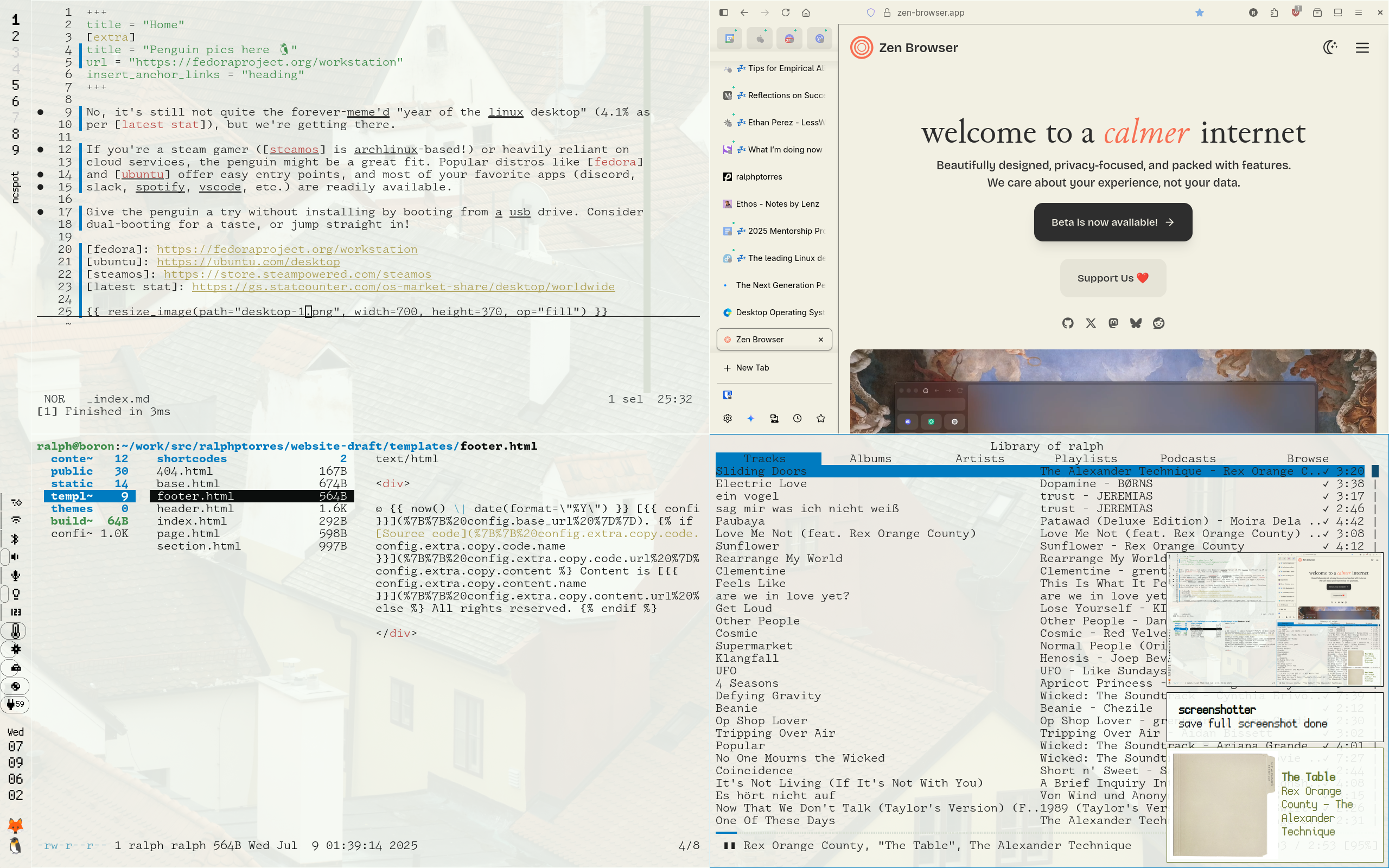Click the zen-browser.app address bar
This screenshot has height=868, width=1389.
point(1033,12)
